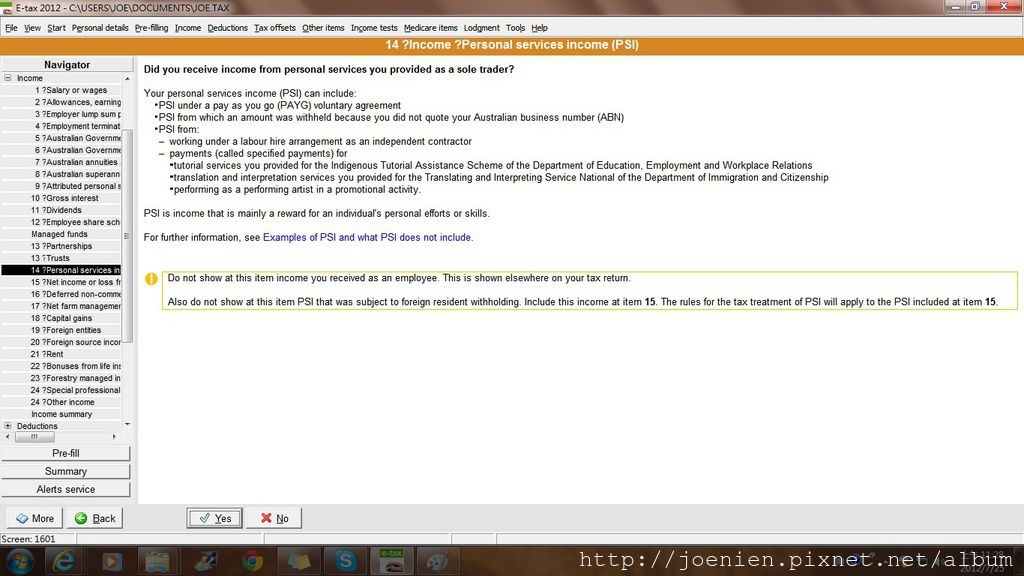This screenshot has width=1024, height=576.
Task: Launch Internet Explorer from the taskbar
Action: click(63, 561)
